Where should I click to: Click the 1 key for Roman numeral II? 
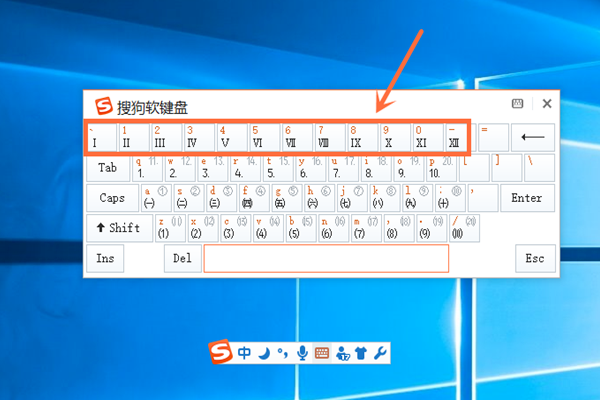[134, 137]
